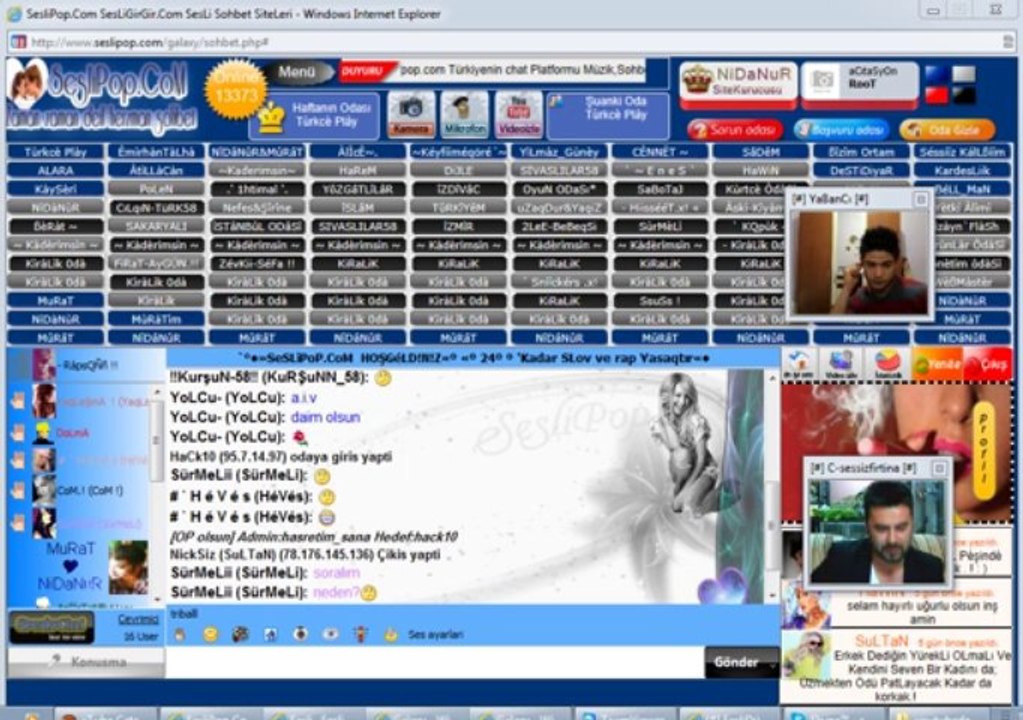Open the Başvuru odası button
Screen dimensions: 1023x720
coord(842,129)
